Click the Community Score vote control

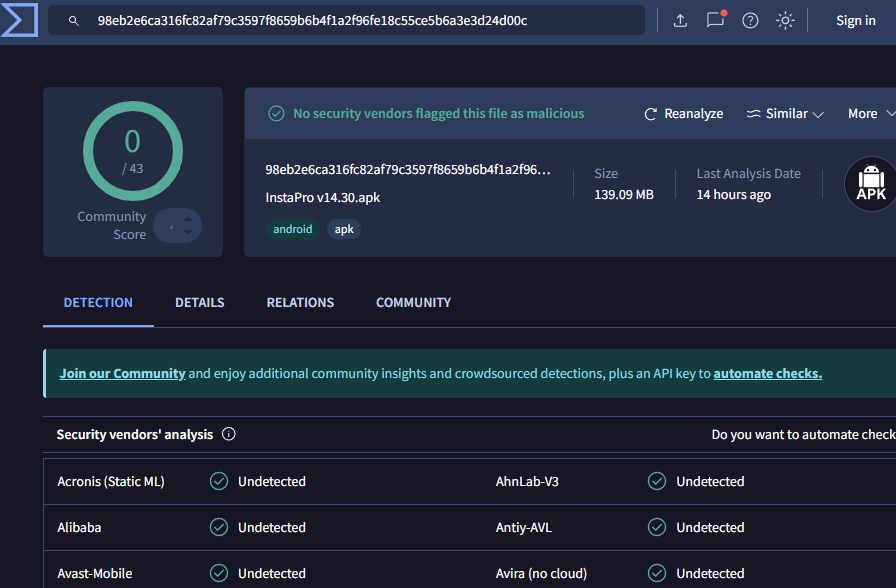178,226
